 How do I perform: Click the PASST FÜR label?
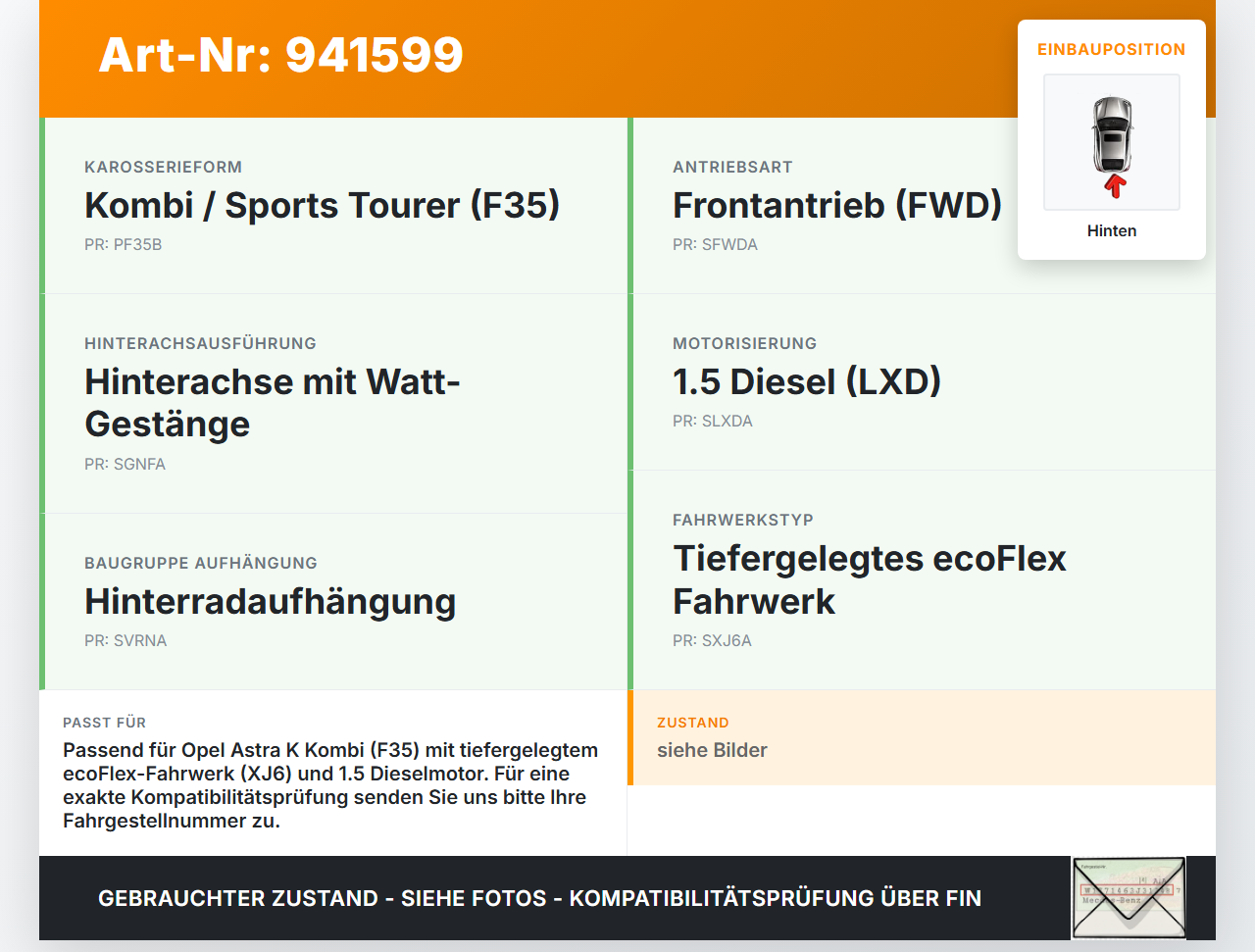pyautogui.click(x=104, y=723)
